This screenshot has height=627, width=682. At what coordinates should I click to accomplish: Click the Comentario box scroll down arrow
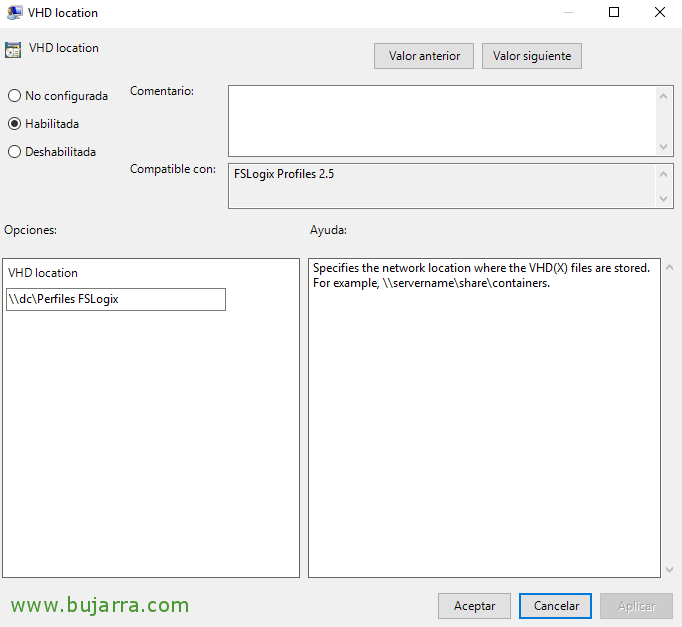click(663, 147)
